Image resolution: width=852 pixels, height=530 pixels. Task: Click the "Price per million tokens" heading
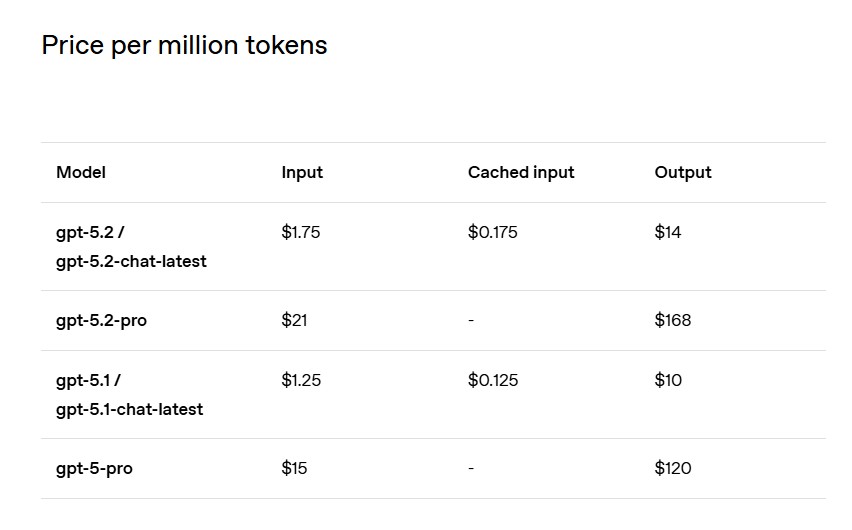(184, 45)
